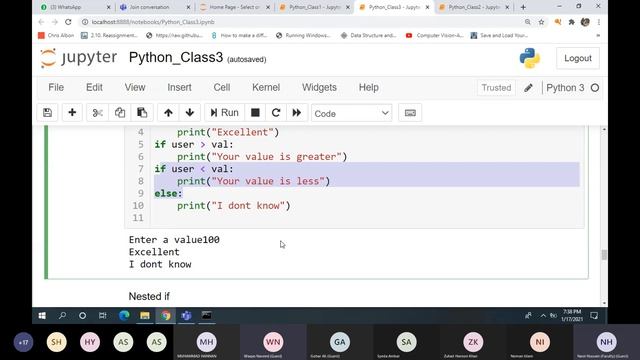The width and height of the screenshot is (640, 360).
Task: Open the terminal window from the taskbar
Action: coord(207,316)
